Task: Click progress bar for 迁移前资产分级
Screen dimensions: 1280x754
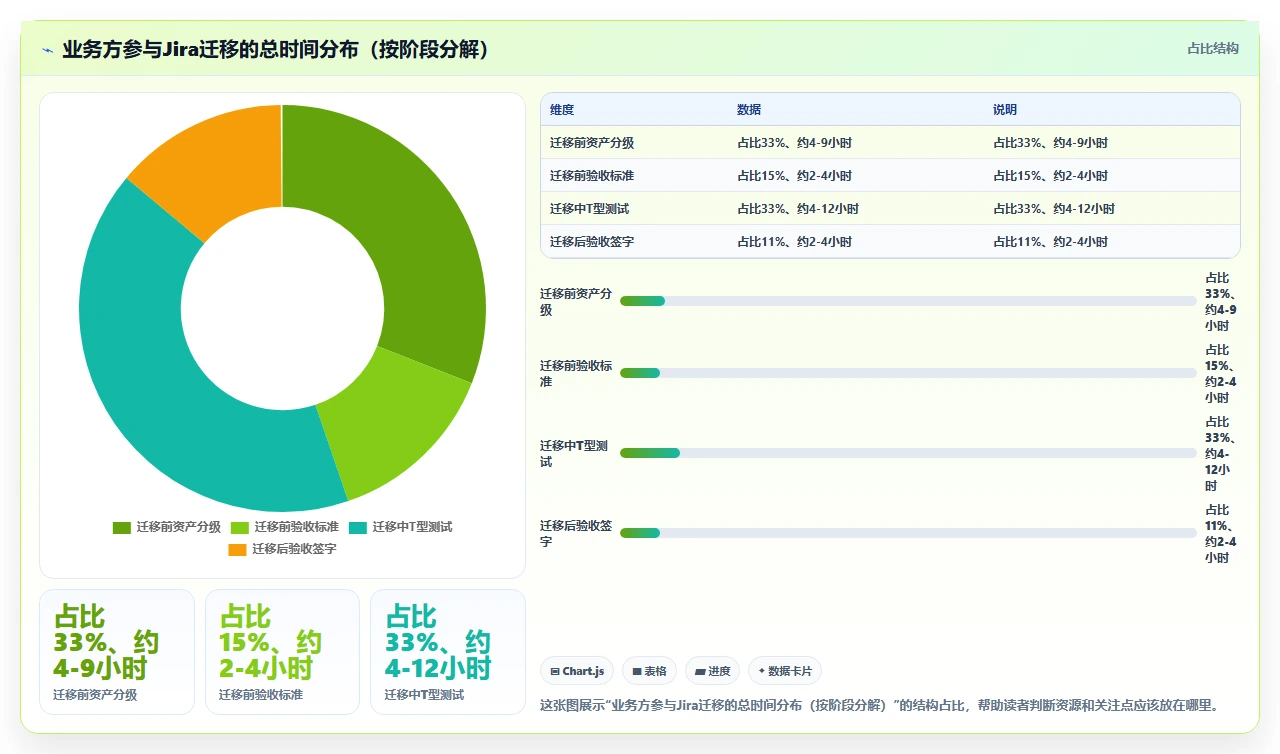Action: click(908, 301)
